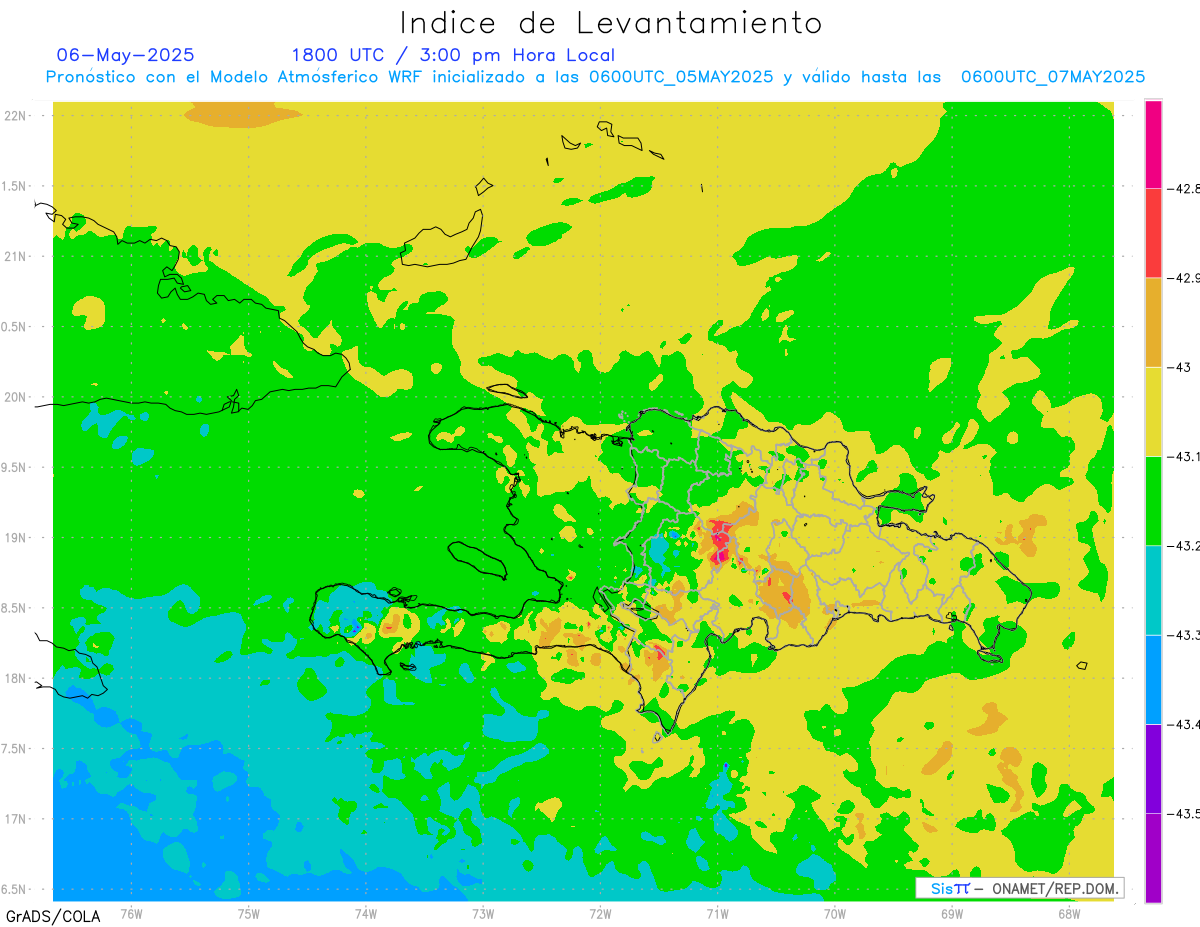Click the '22N' latitude label

pos(16,115)
